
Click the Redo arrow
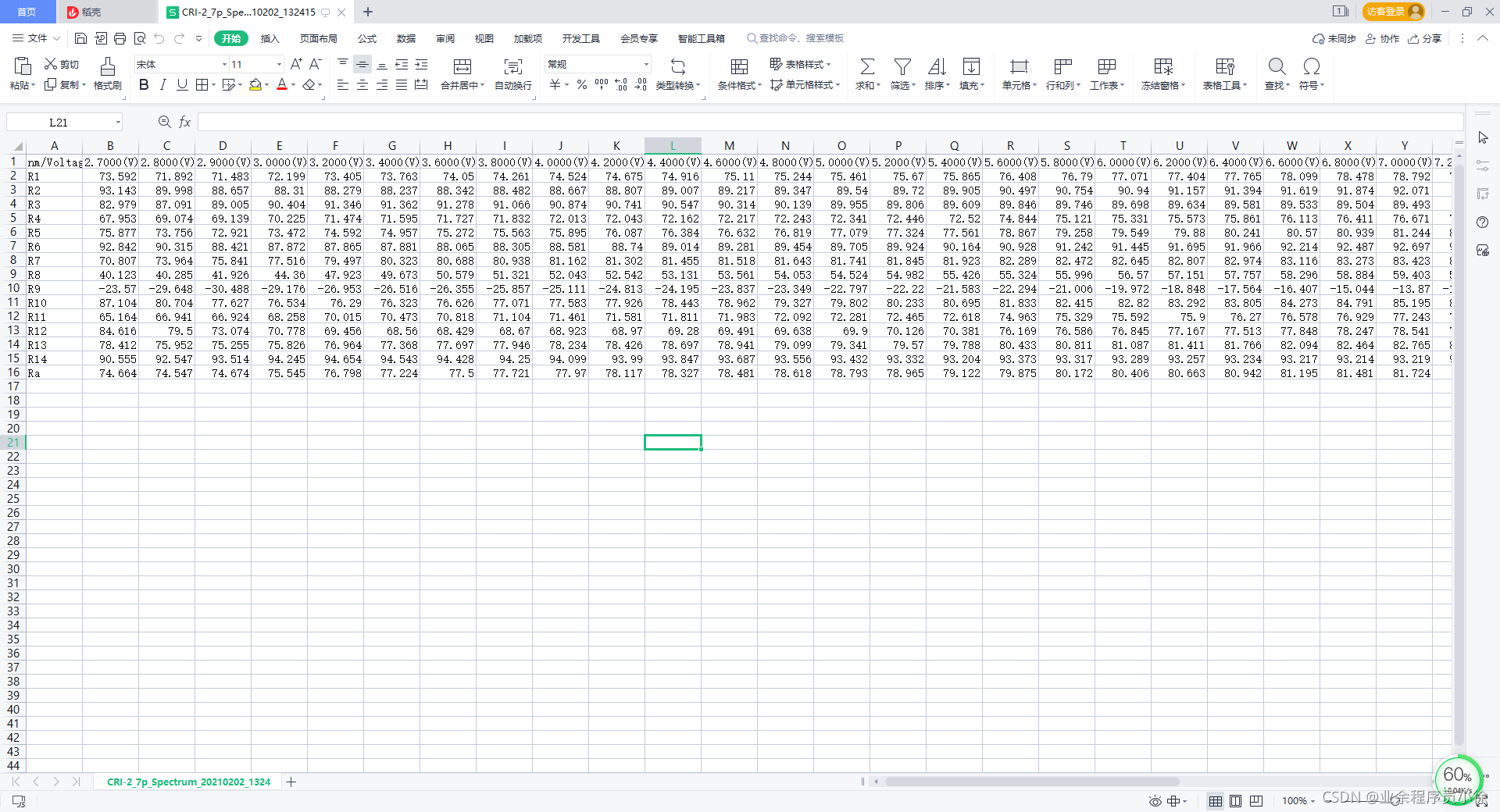point(180,38)
